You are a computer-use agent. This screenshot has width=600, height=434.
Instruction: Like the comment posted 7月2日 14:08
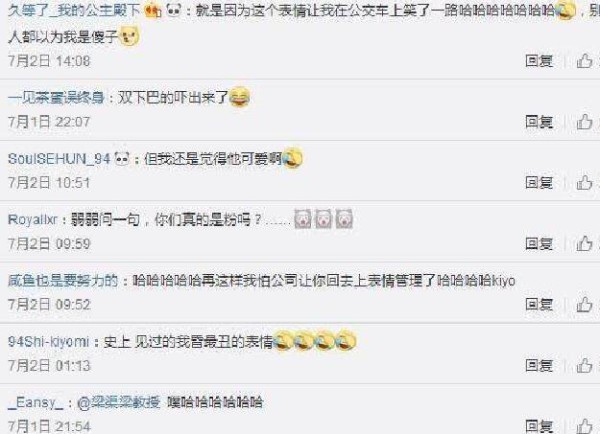click(585, 60)
